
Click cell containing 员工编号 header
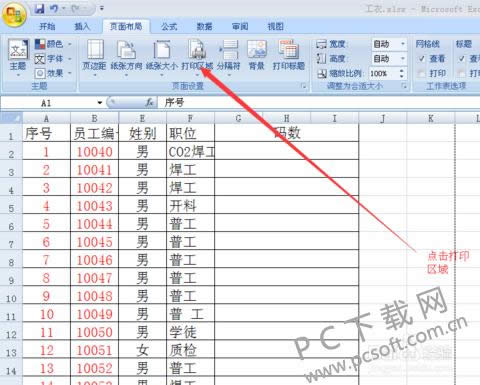(94, 133)
